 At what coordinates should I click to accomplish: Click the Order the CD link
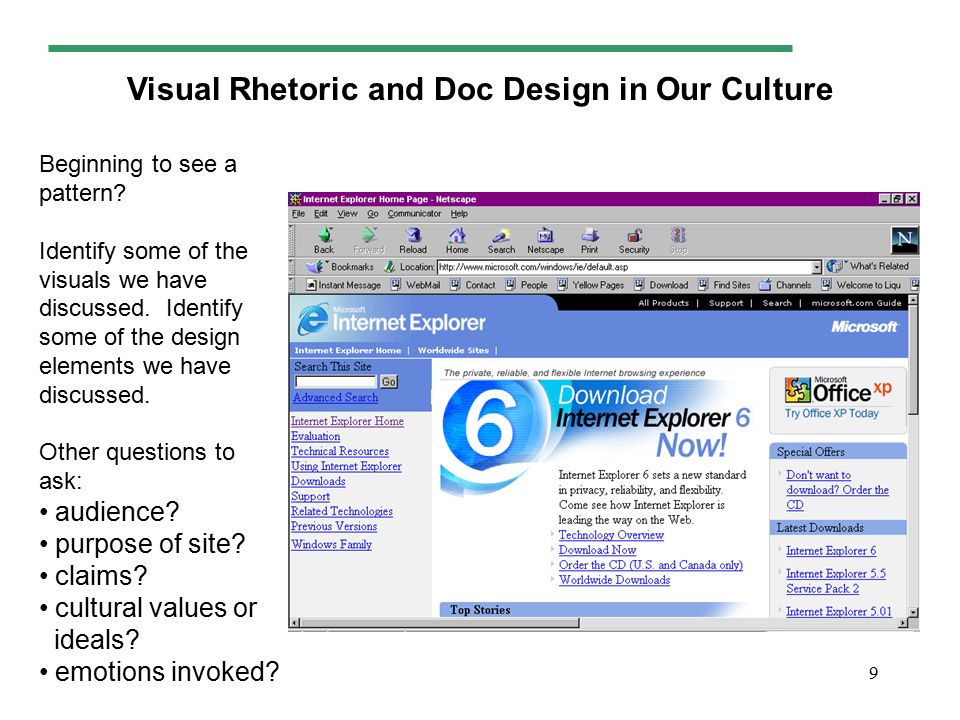tap(650, 564)
